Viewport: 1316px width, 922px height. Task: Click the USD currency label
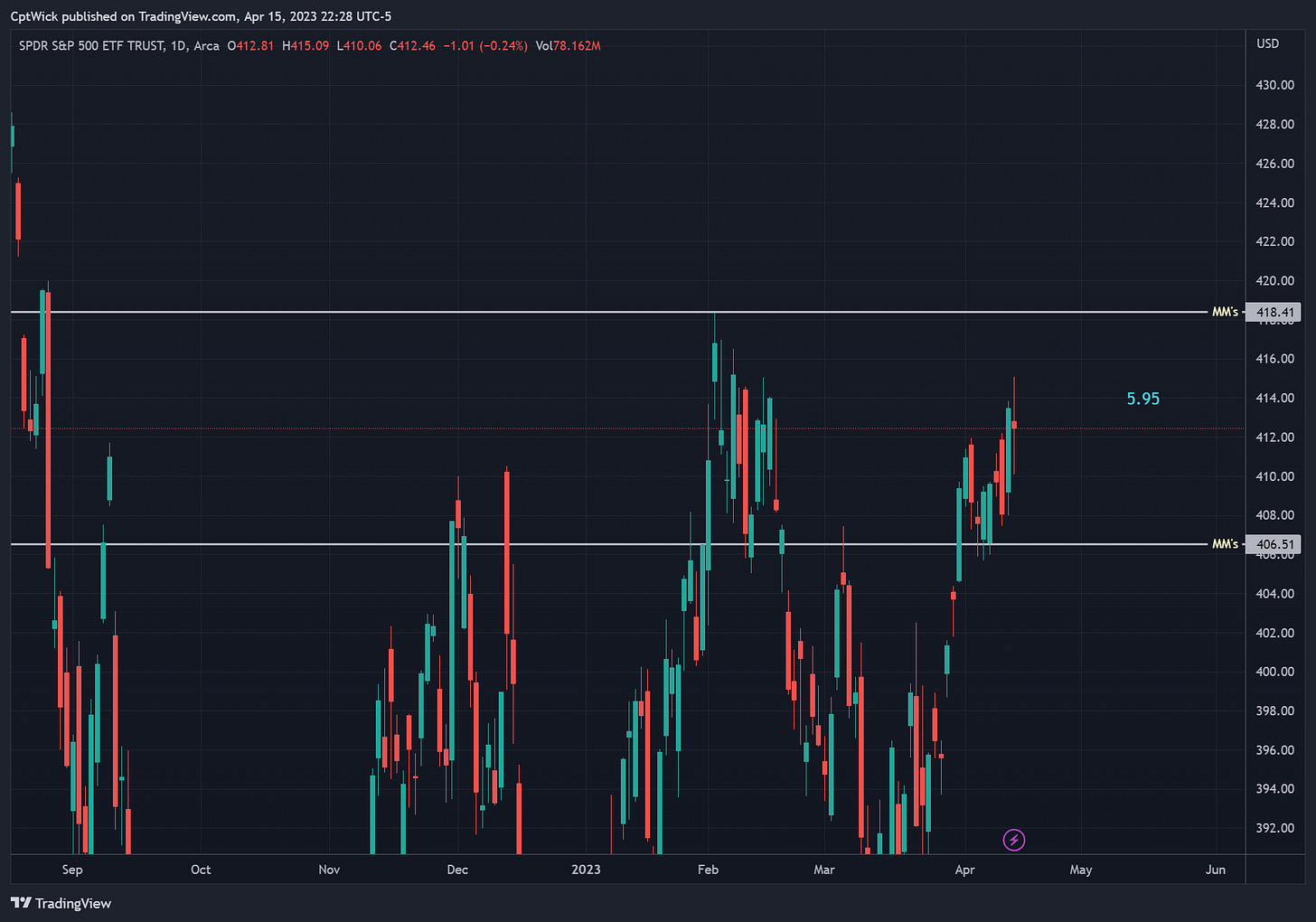click(1267, 43)
